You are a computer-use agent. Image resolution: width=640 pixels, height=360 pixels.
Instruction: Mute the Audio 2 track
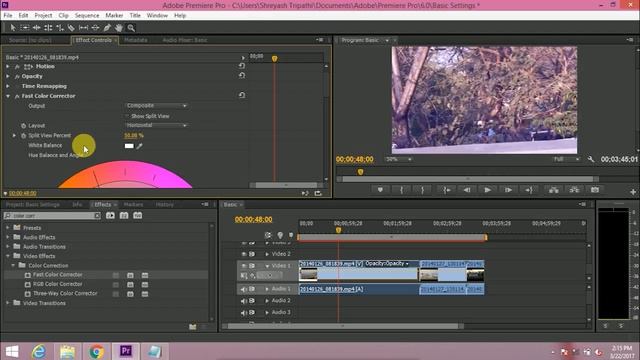[244, 301]
